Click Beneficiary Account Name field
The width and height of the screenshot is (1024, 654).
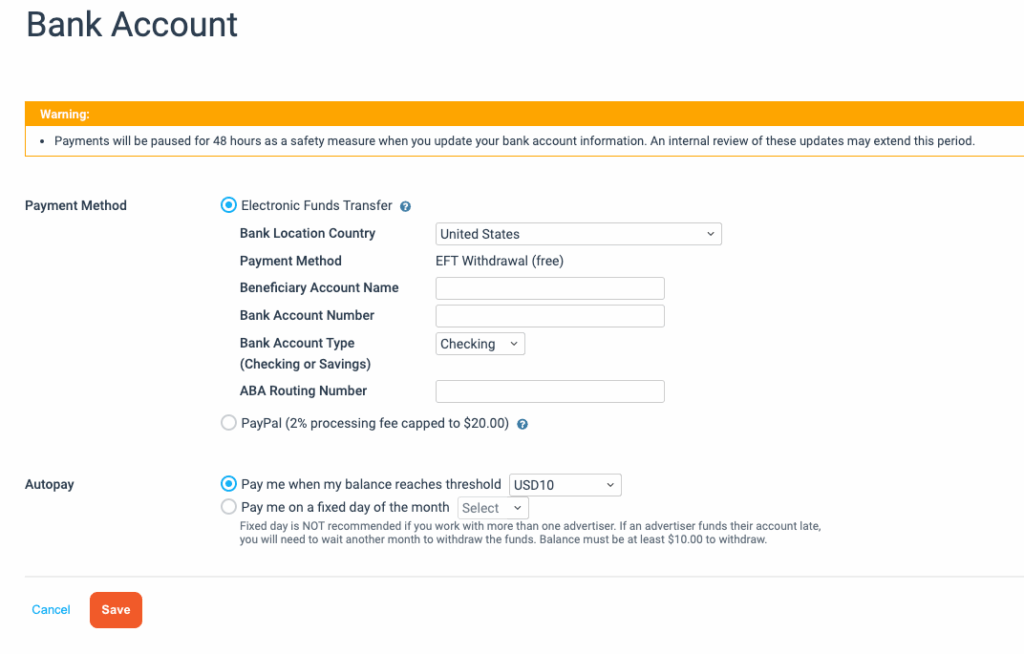550,288
